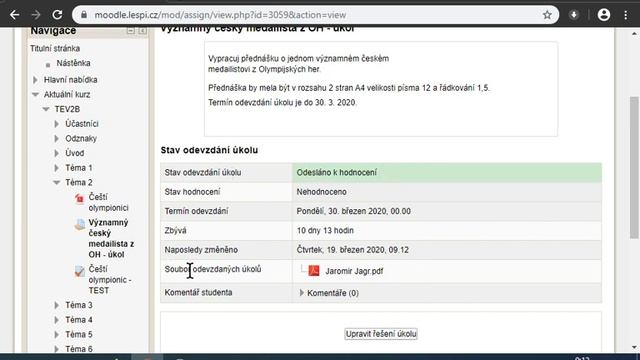Expand Hlavní nabídka tree node
The height and width of the screenshot is (360, 640).
35,80
